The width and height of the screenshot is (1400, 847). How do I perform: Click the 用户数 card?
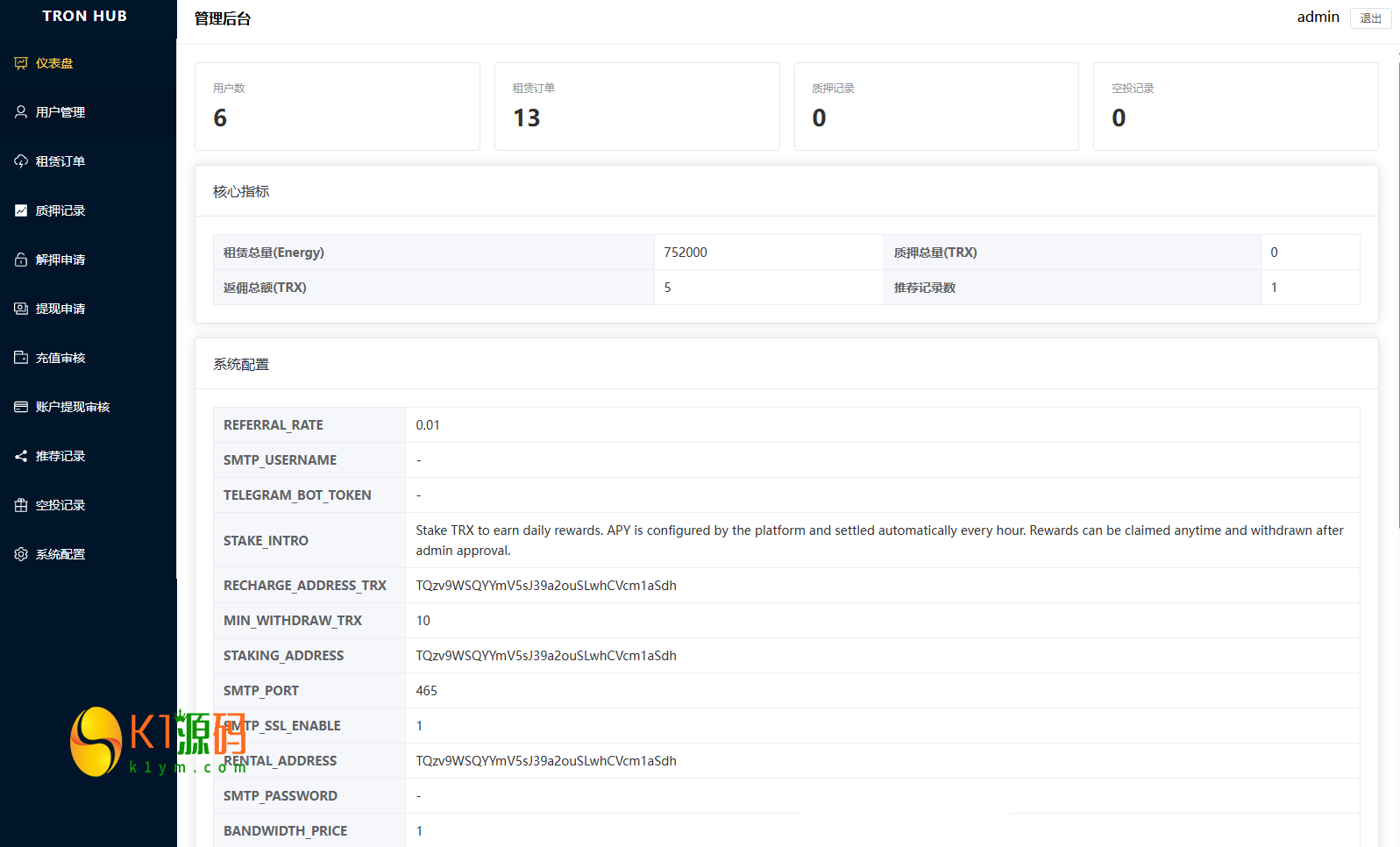338,106
